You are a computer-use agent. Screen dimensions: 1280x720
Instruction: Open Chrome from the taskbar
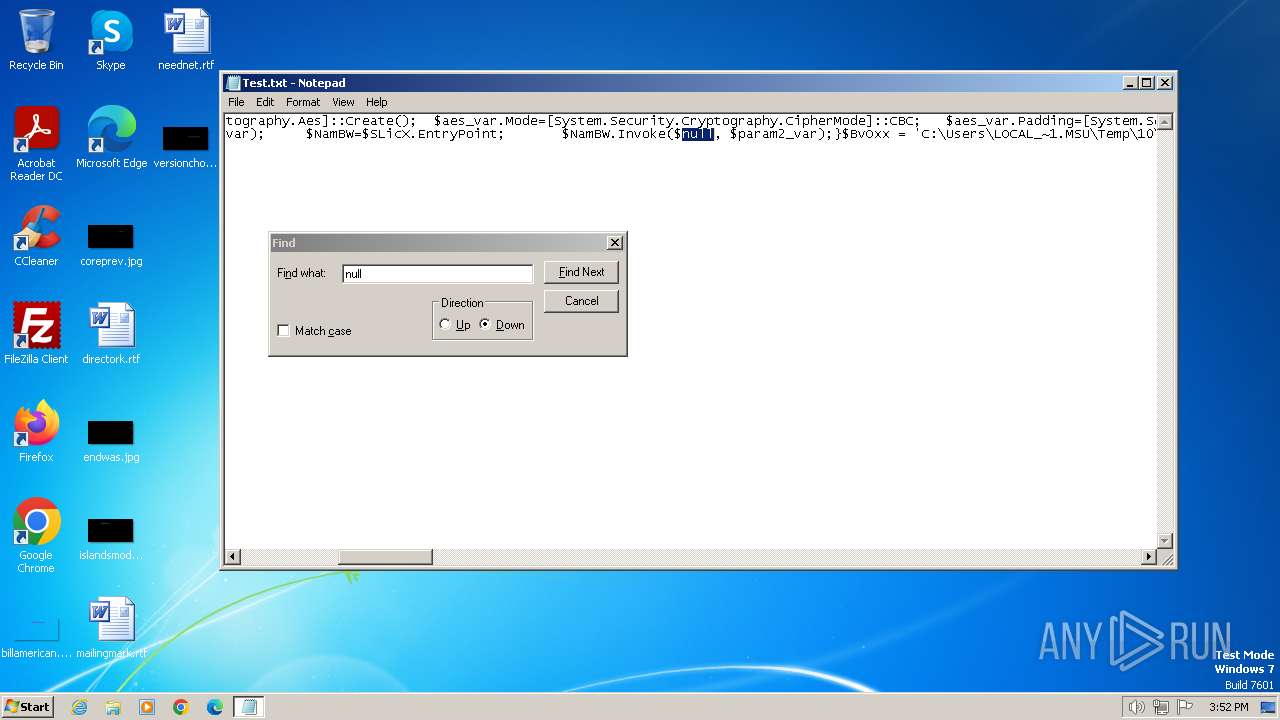tap(181, 707)
